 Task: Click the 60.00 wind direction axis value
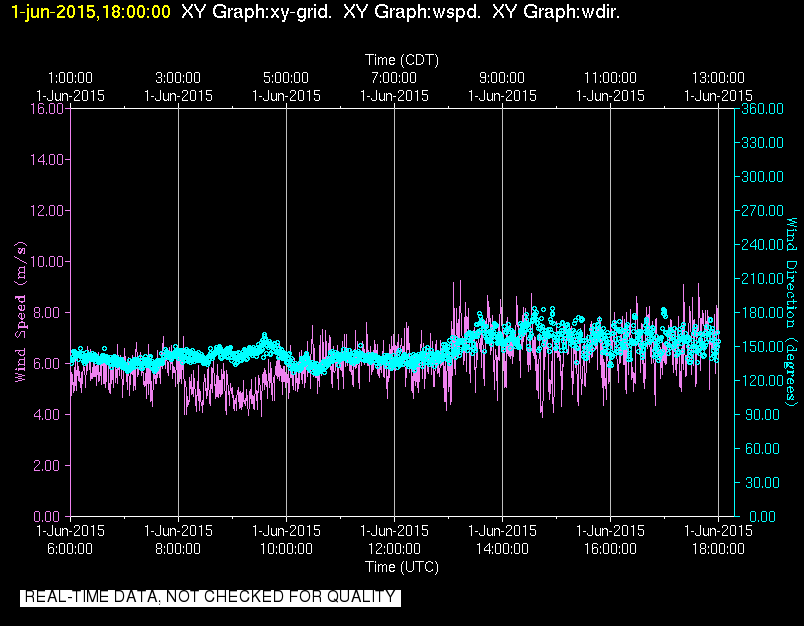tap(762, 449)
